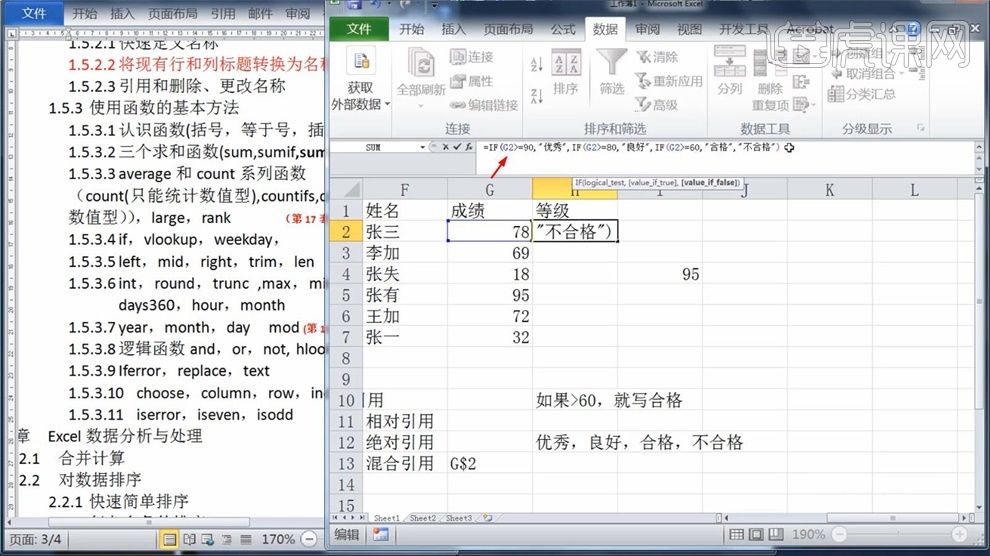The height and width of the screenshot is (556, 990).
Task: Select column K header
Action: point(830,189)
